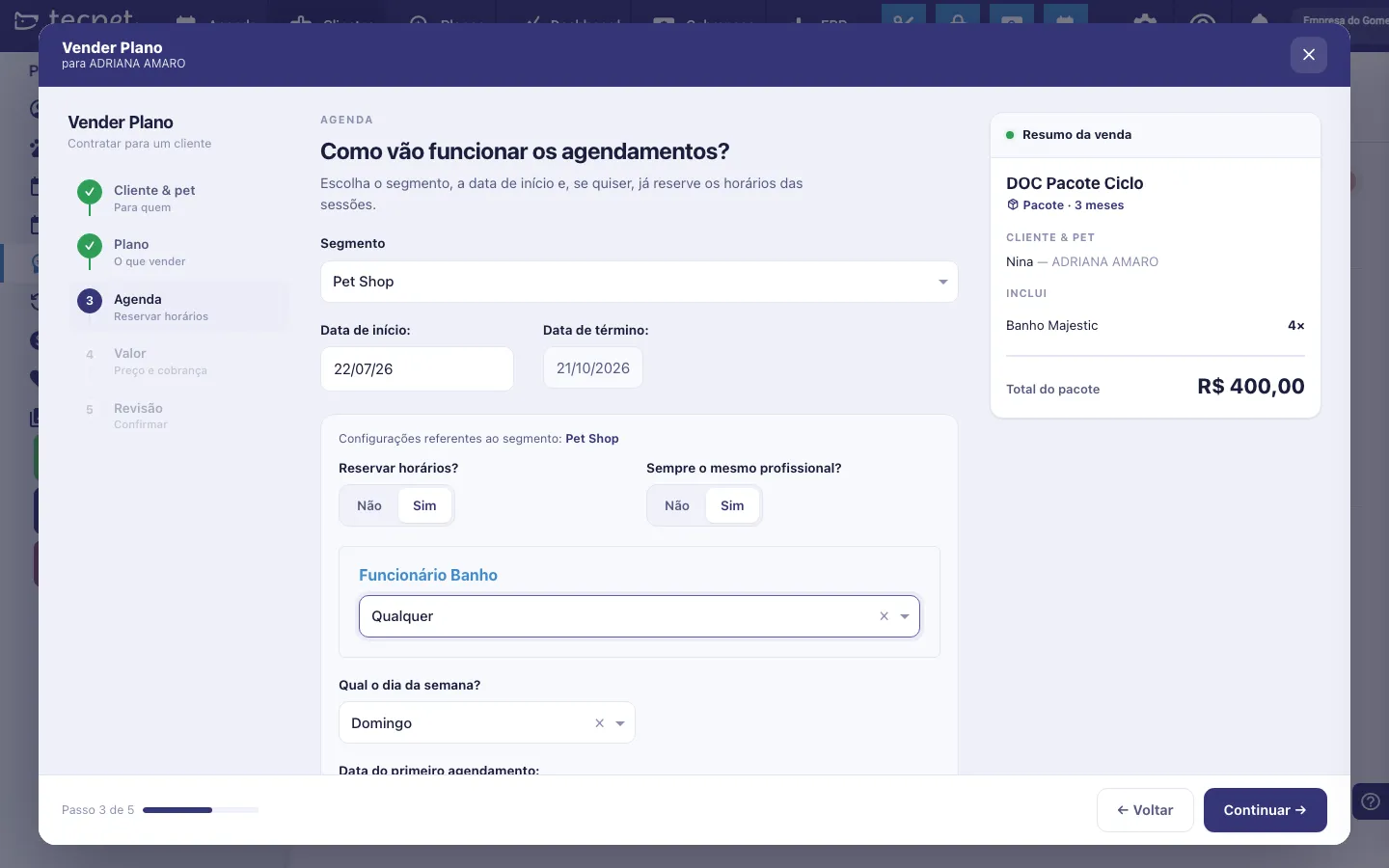Jump to the Revisão step

(179, 416)
